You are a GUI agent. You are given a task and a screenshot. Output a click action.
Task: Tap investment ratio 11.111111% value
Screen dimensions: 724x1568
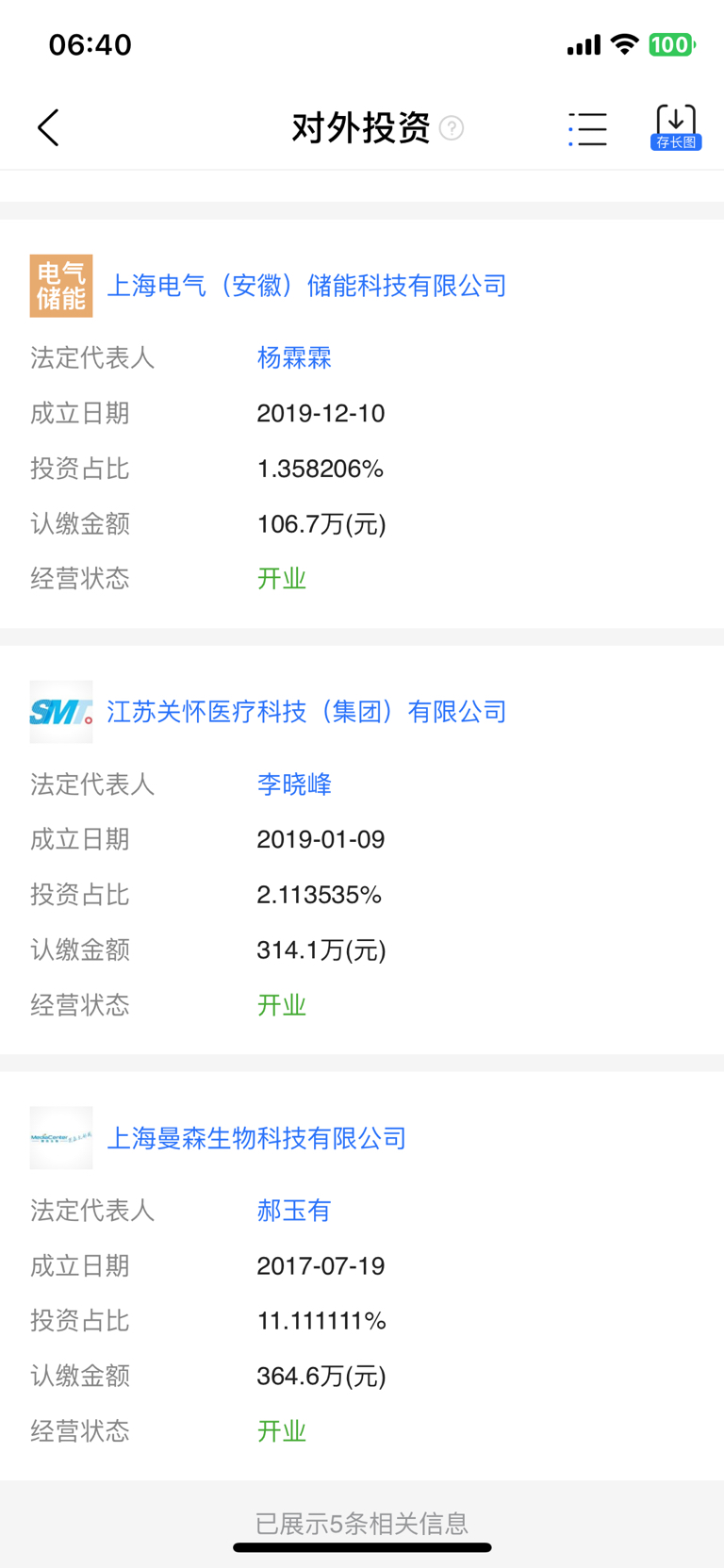pos(321,1321)
